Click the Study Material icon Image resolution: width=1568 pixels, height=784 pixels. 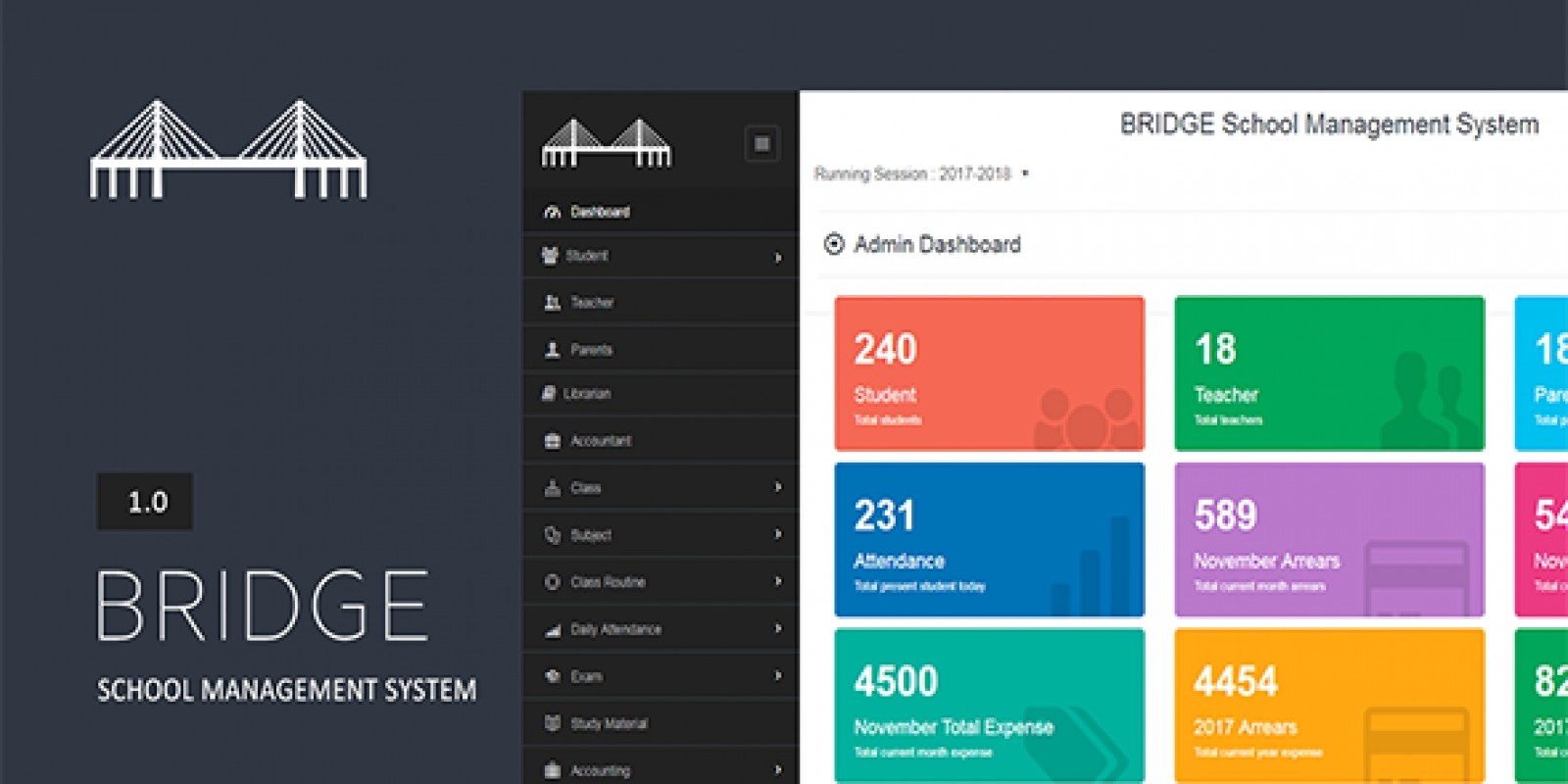click(x=553, y=723)
